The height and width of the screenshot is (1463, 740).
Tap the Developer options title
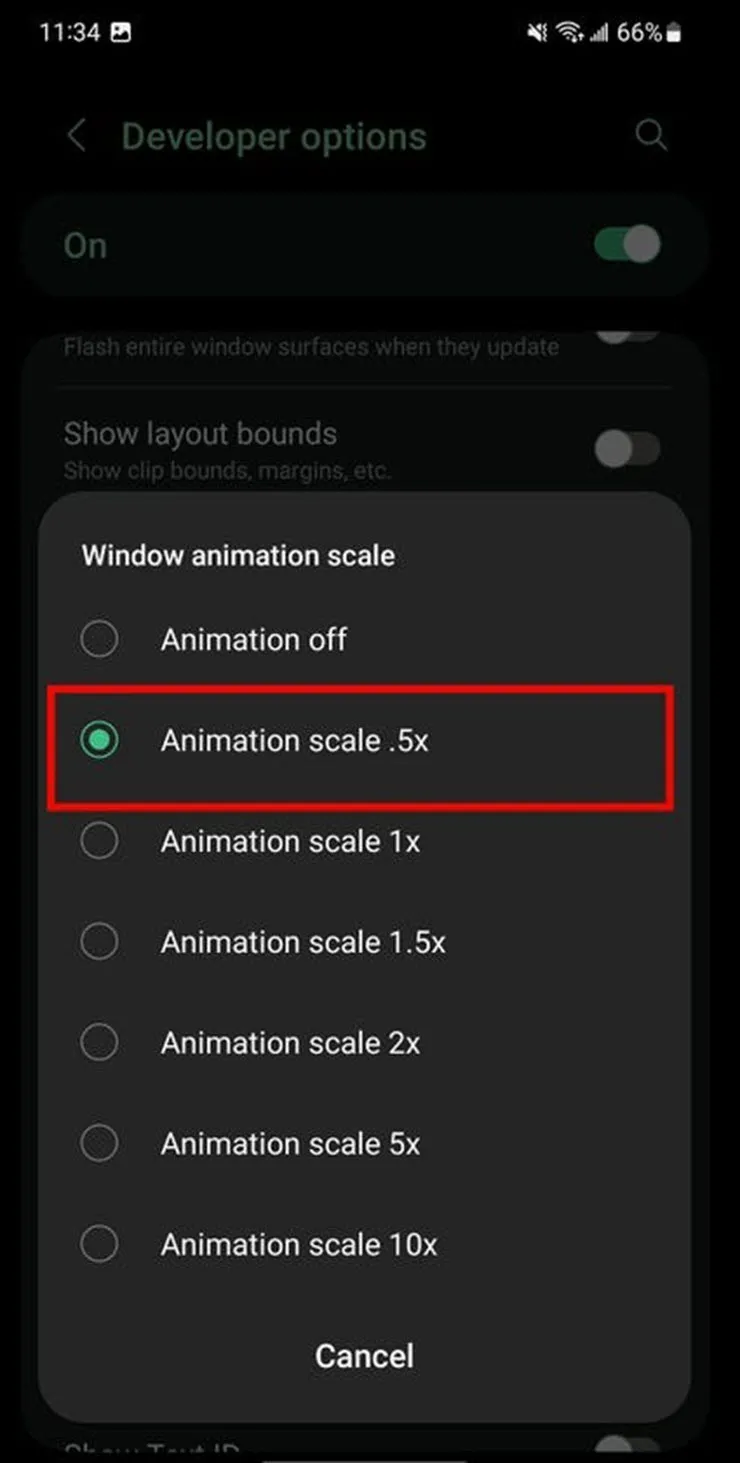pyautogui.click(x=274, y=137)
